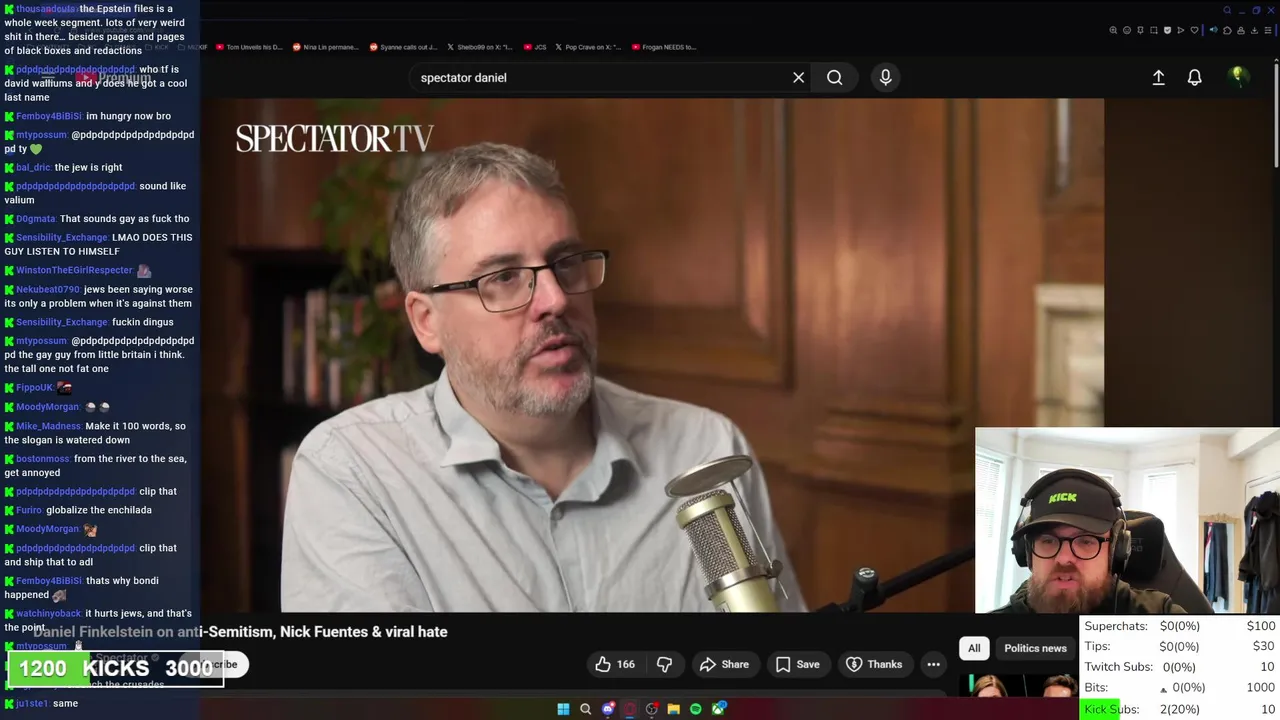The image size is (1280, 720).
Task: Select the All filter chip
Action: click(974, 648)
